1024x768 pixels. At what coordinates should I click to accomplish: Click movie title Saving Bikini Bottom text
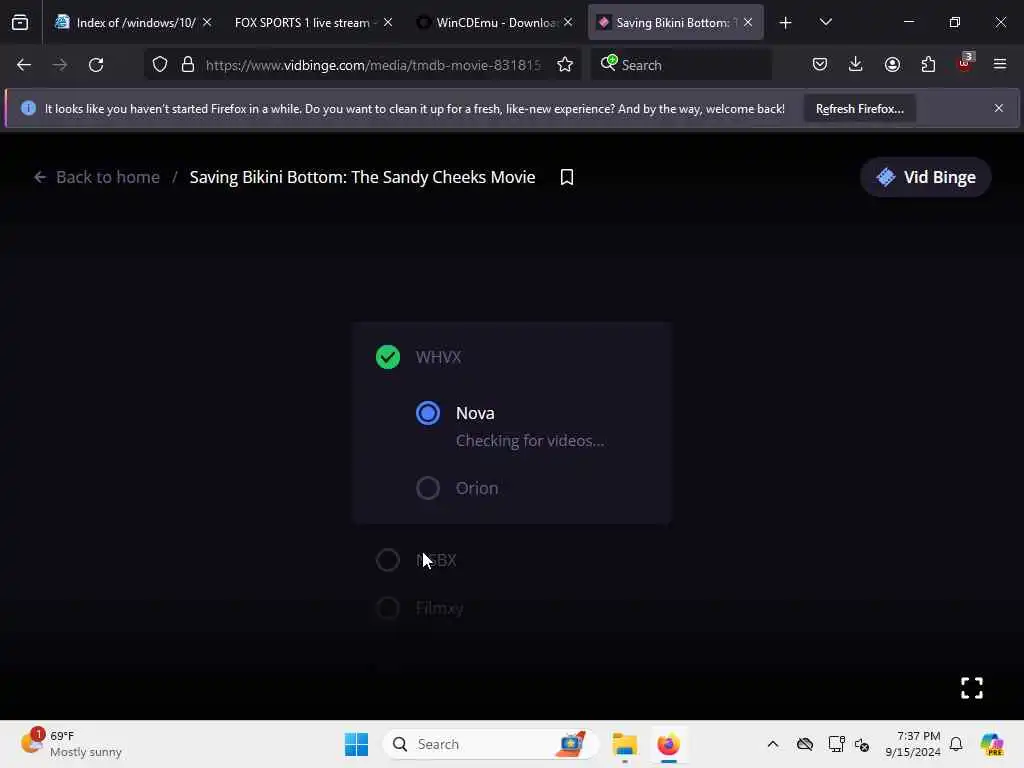pyautogui.click(x=362, y=177)
